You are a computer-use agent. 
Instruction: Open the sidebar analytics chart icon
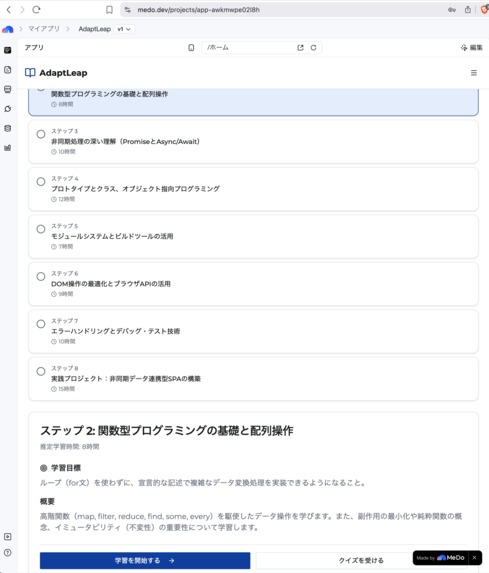pyautogui.click(x=7, y=148)
